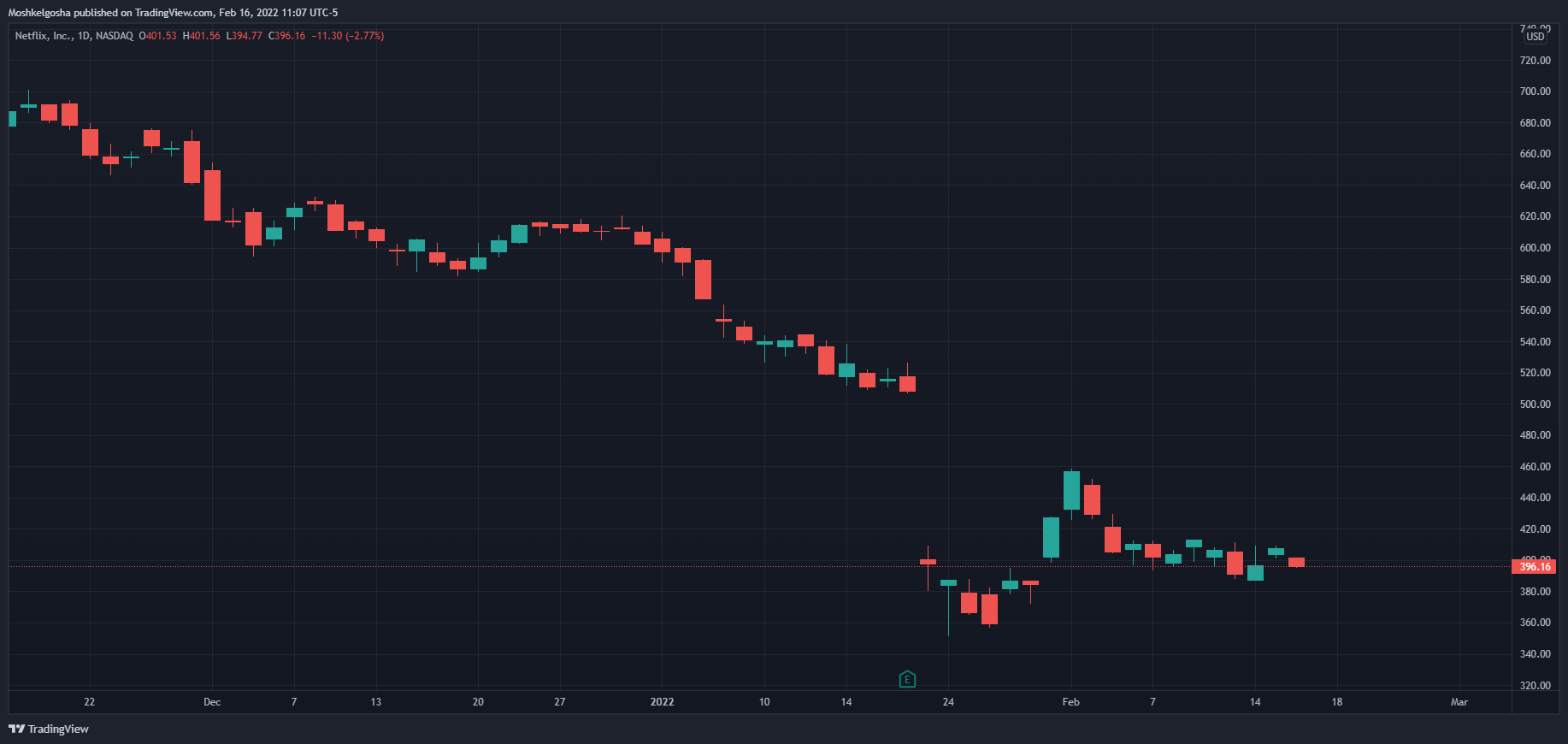Click the 340.00 price axis label
Image resolution: width=1568 pixels, height=744 pixels.
[1535, 654]
